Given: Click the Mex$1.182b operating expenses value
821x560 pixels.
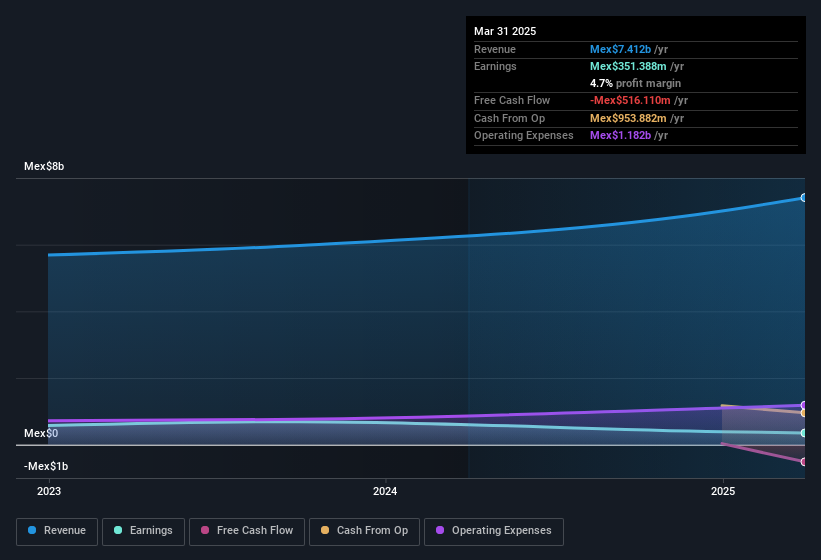Looking at the screenshot, I should pos(620,136).
